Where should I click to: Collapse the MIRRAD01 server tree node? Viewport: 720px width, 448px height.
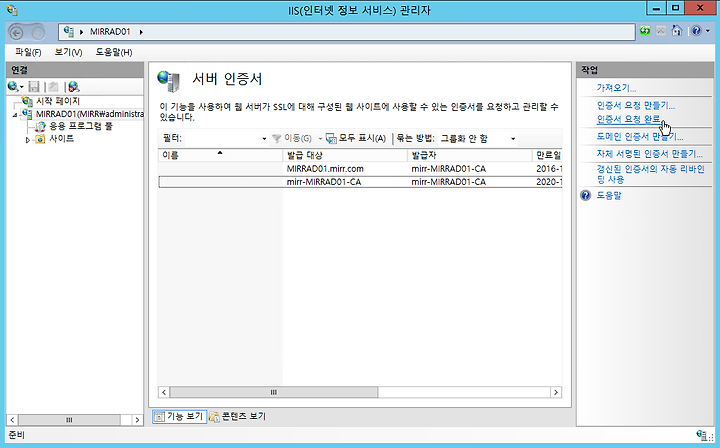point(15,115)
